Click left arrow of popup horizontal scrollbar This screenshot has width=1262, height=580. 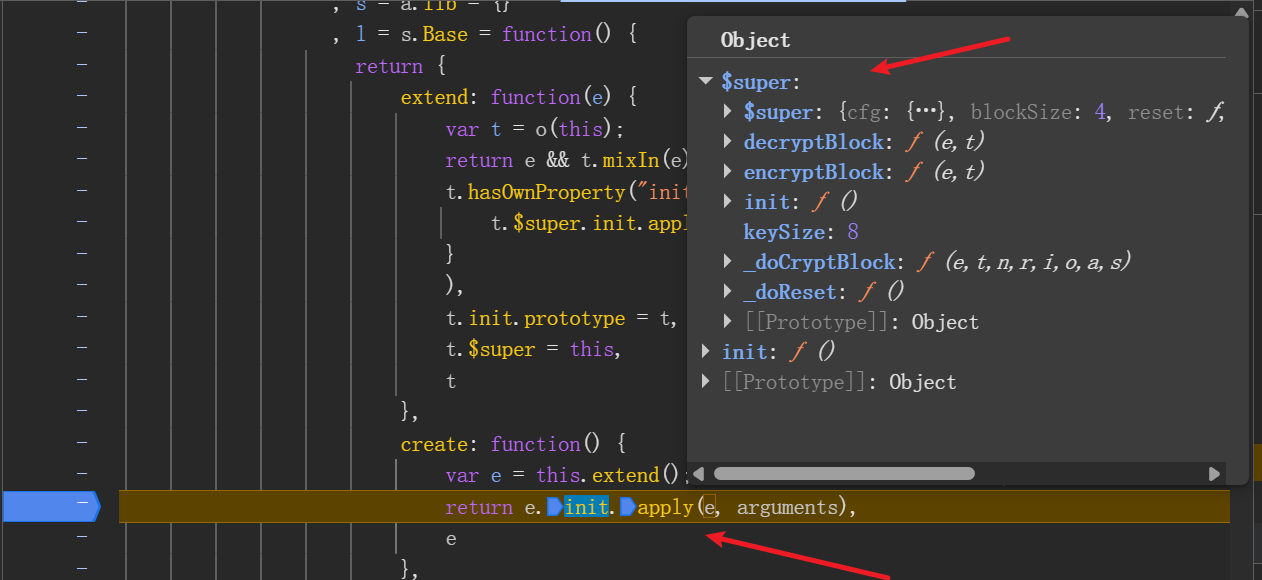(x=699, y=473)
